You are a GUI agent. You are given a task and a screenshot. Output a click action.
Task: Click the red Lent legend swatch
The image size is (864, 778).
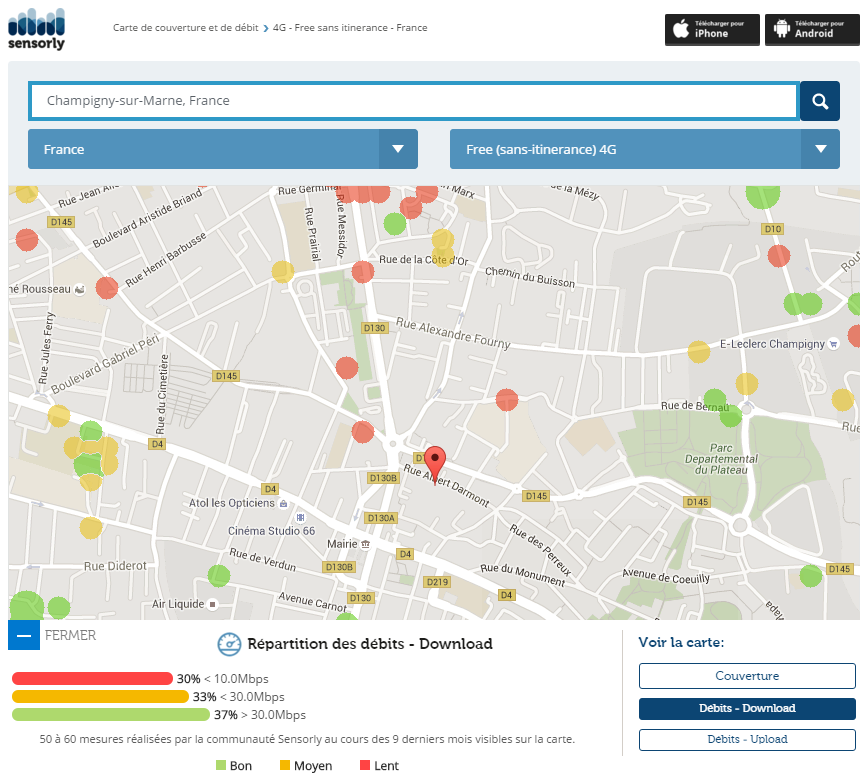coord(365,766)
